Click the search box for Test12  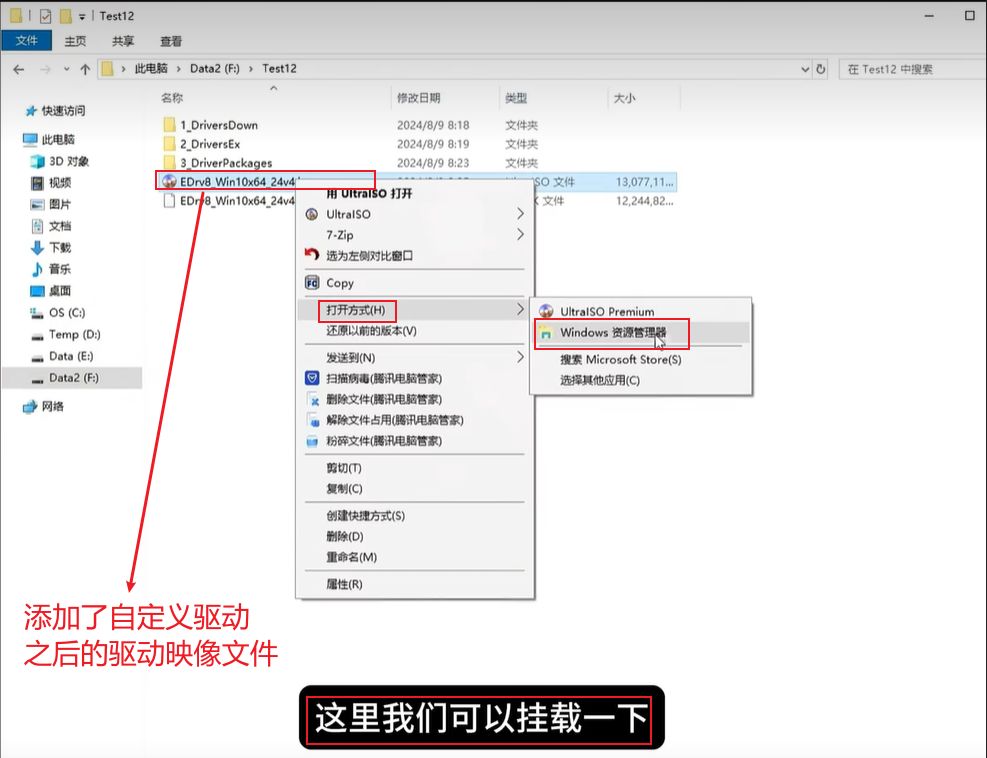pos(910,69)
